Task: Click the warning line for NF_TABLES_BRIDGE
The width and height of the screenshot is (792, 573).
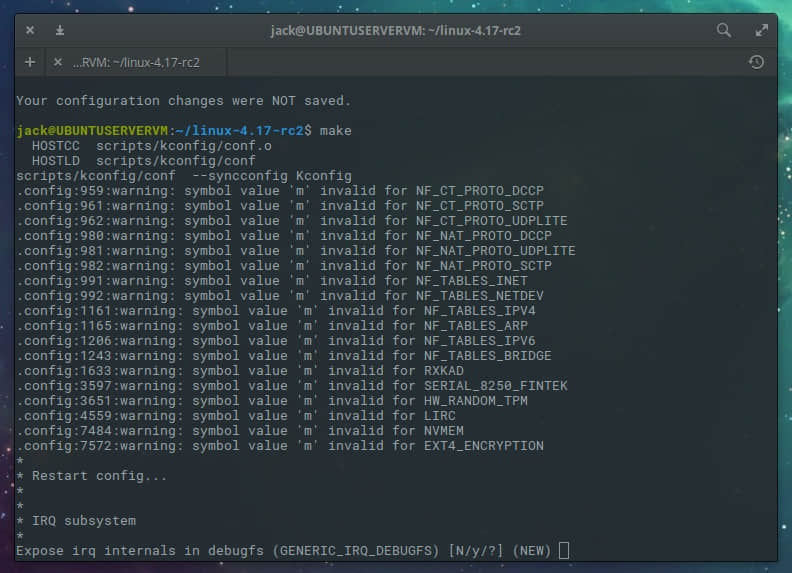Action: coord(284,356)
